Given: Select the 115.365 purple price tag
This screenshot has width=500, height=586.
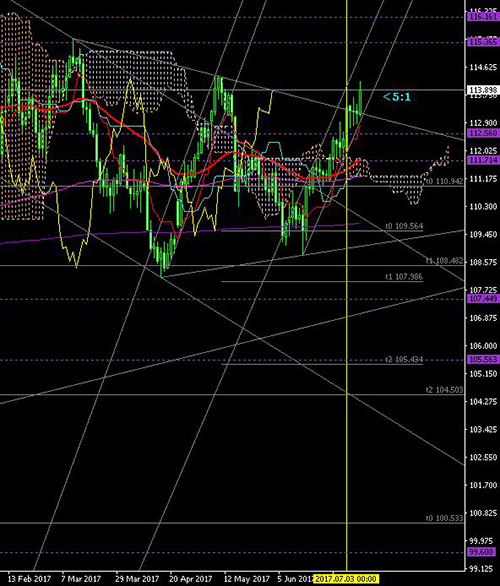Looking at the screenshot, I should (483, 42).
